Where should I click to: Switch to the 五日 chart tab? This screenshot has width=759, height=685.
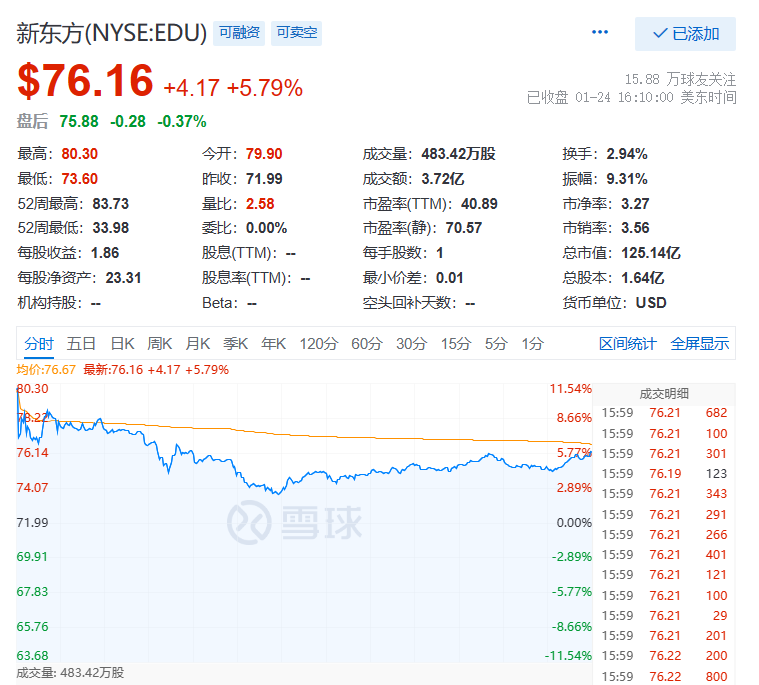[81, 344]
